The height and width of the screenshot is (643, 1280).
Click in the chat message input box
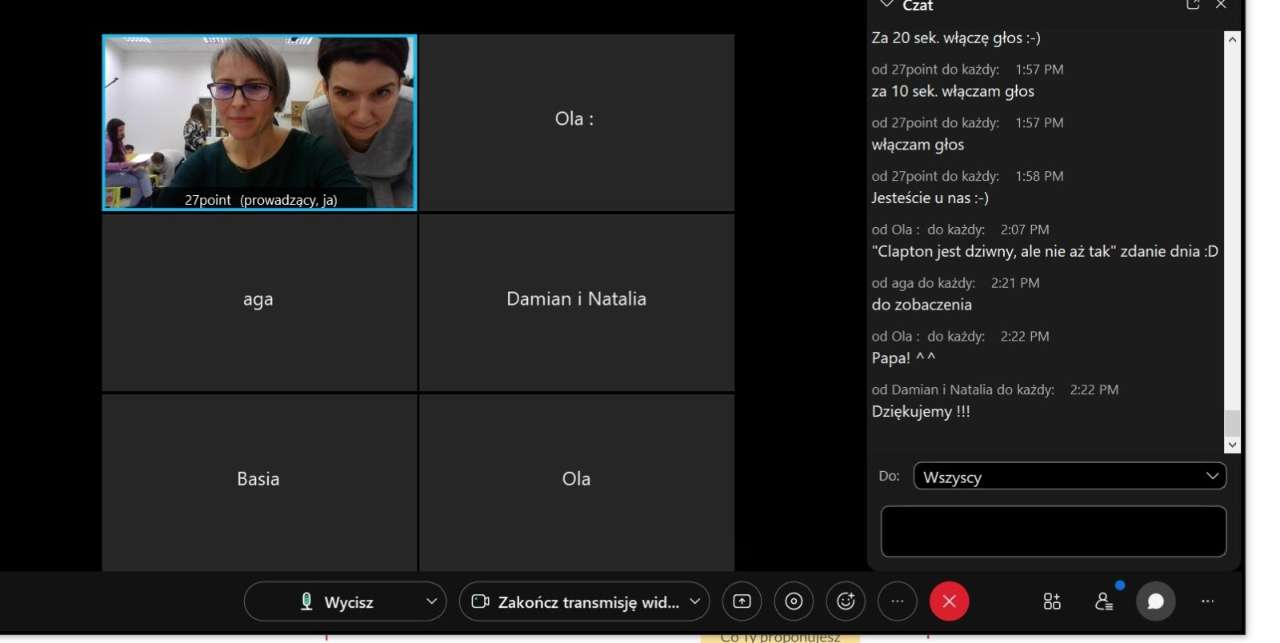pyautogui.click(x=1053, y=531)
